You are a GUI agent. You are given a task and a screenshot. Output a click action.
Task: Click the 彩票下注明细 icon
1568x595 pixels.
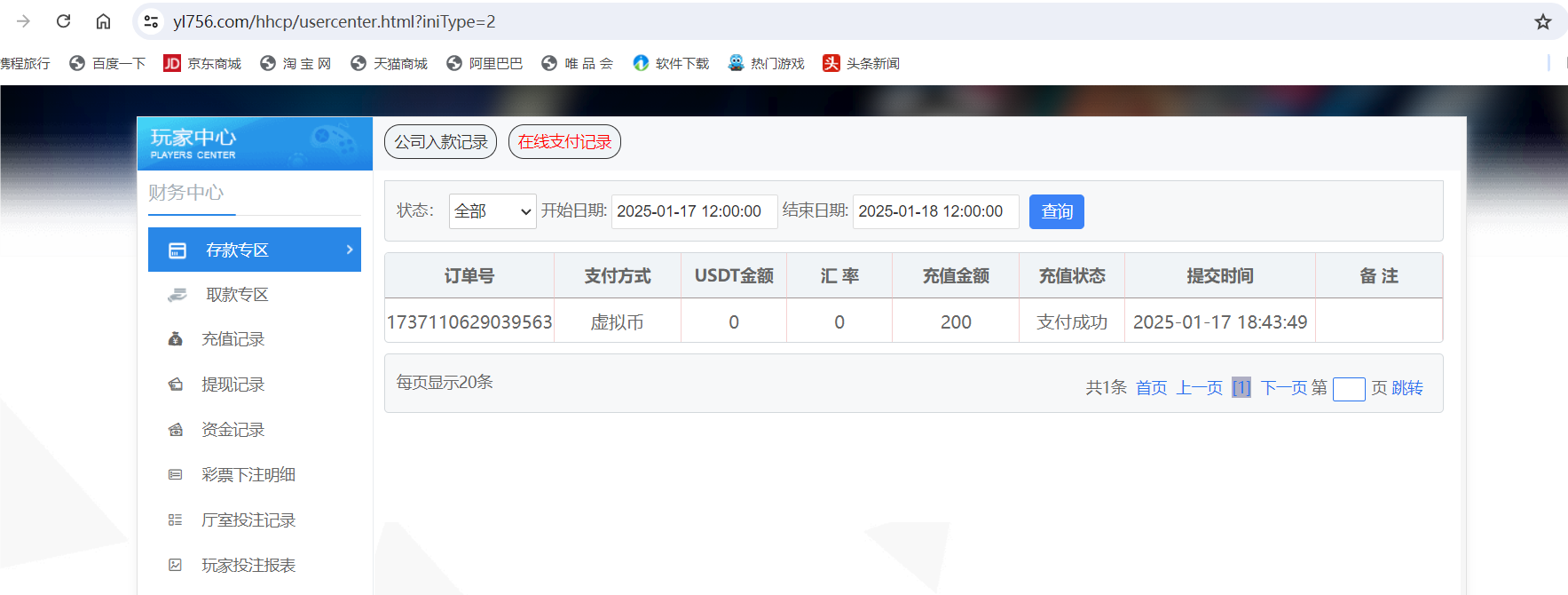[176, 475]
